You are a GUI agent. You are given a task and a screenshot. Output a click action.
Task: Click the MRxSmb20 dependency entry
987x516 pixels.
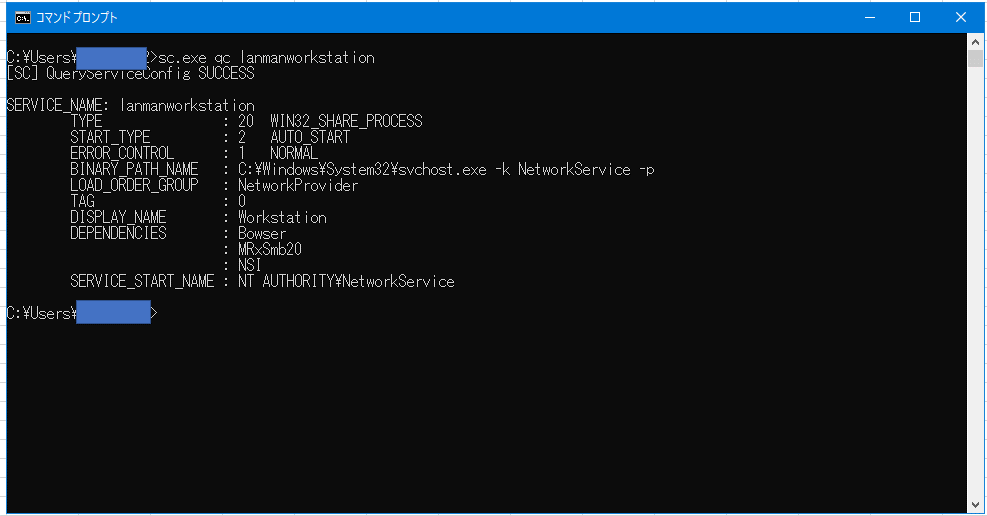269,249
